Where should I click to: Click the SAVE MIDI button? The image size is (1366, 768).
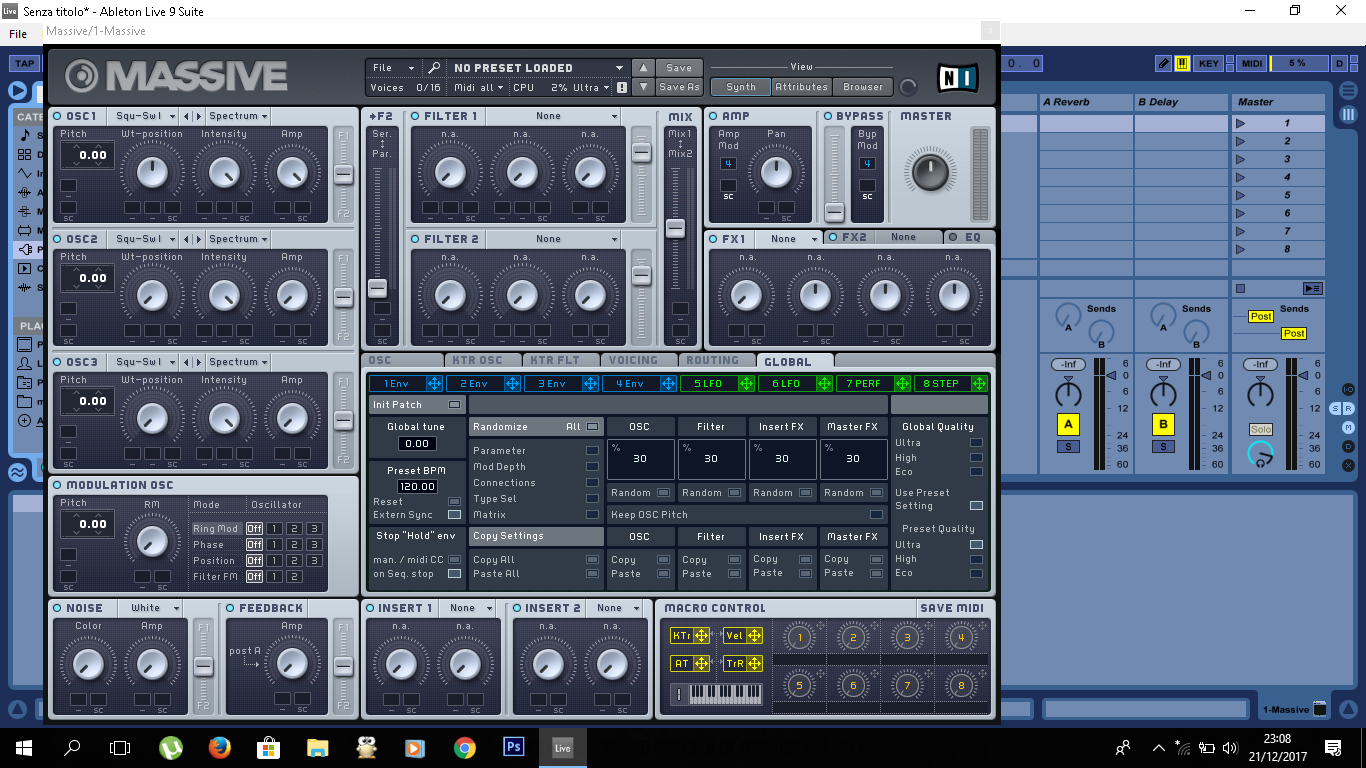951,608
